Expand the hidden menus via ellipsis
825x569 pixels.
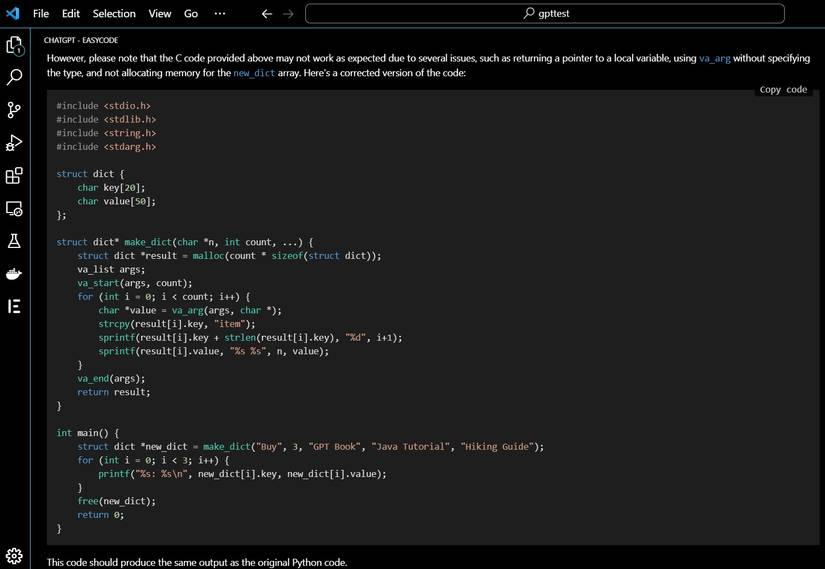(220, 14)
